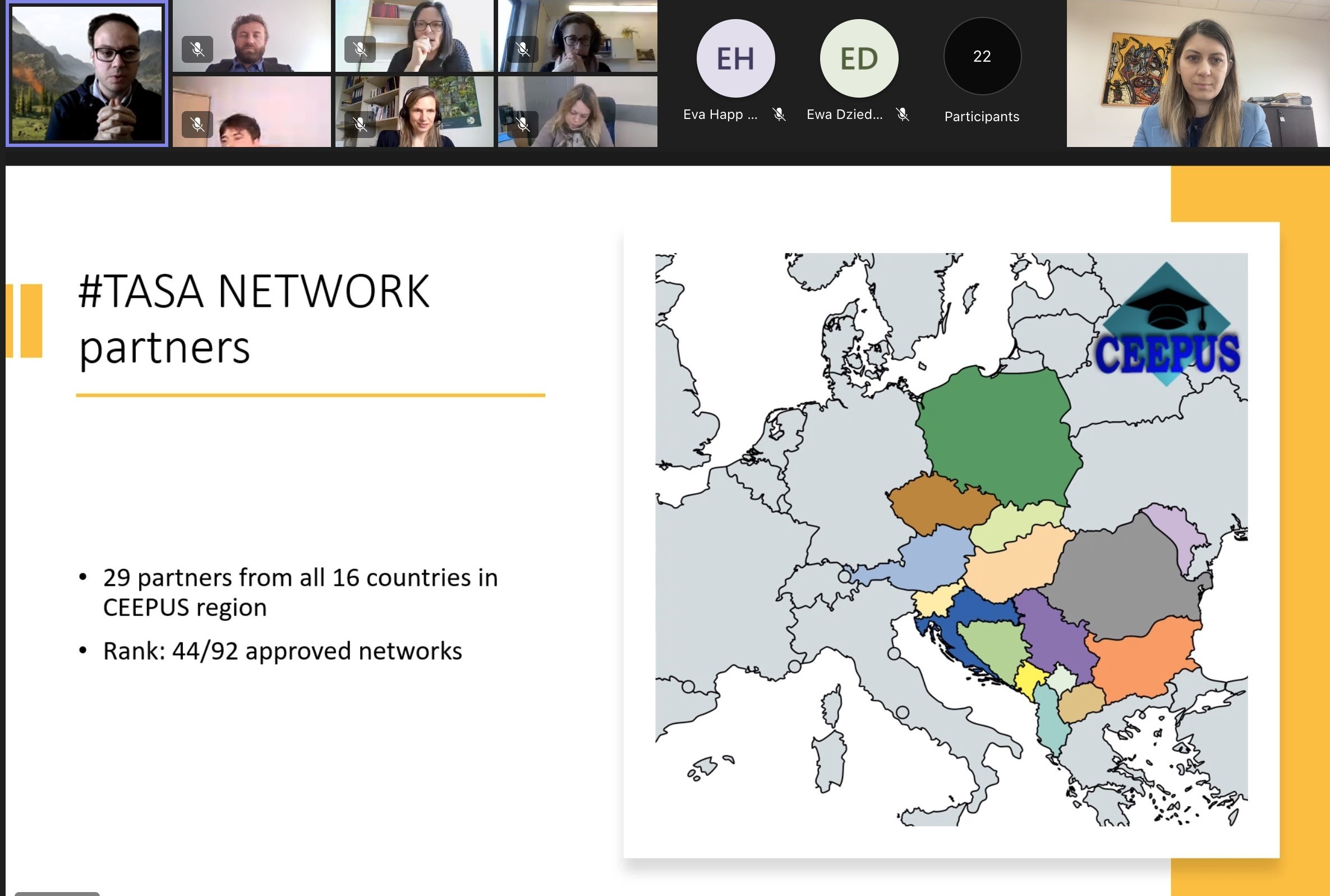The image size is (1330, 896).
Task: Click the 'Rank: 44/92 approved networks' bullet
Action: click(282, 651)
